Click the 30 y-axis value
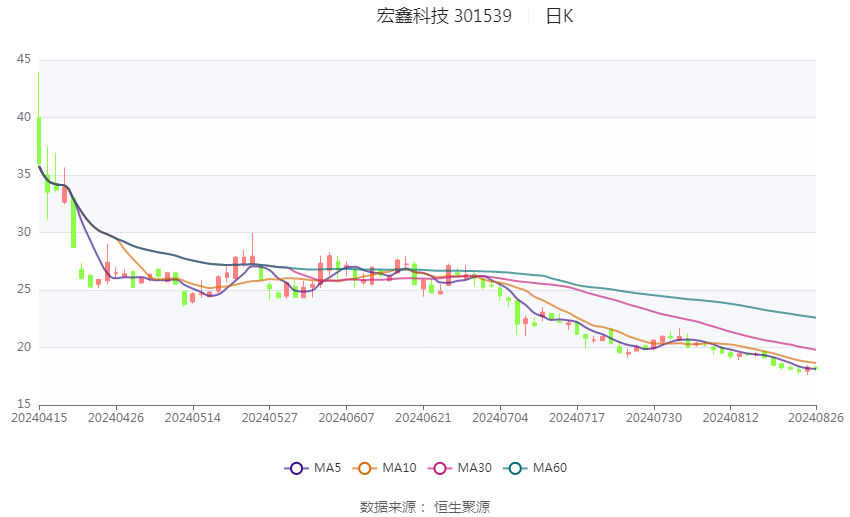The image size is (850, 517). (x=24, y=232)
